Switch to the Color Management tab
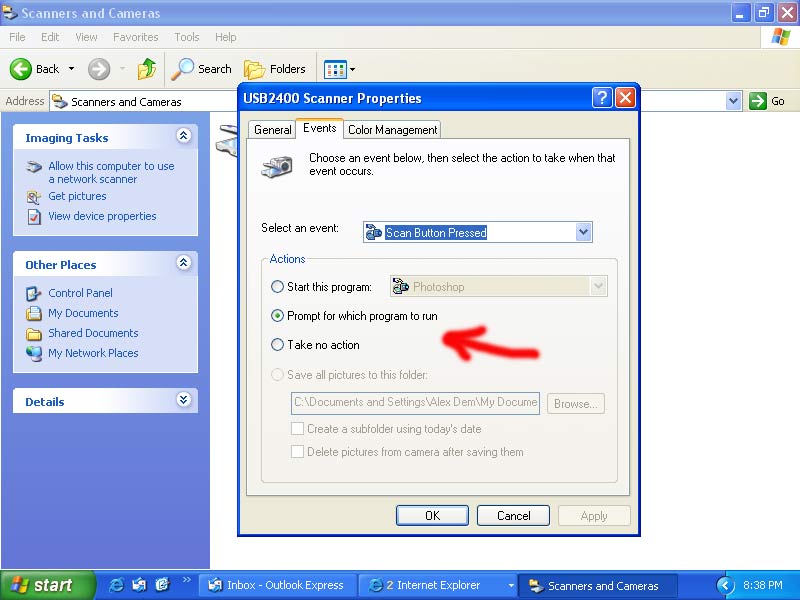 coord(392,130)
